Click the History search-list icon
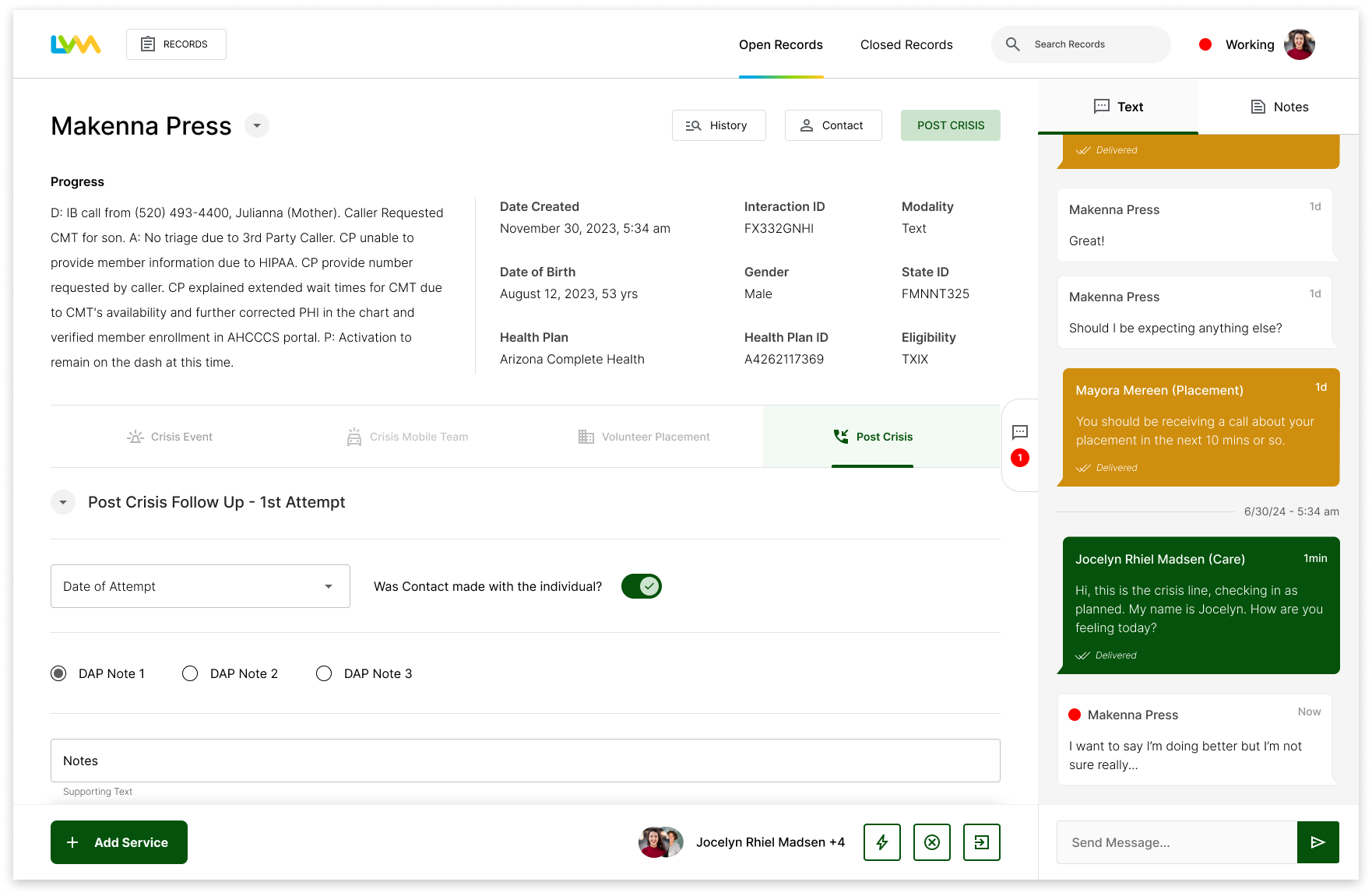Image resolution: width=1372 pixels, height=896 pixels. pyautogui.click(x=694, y=125)
